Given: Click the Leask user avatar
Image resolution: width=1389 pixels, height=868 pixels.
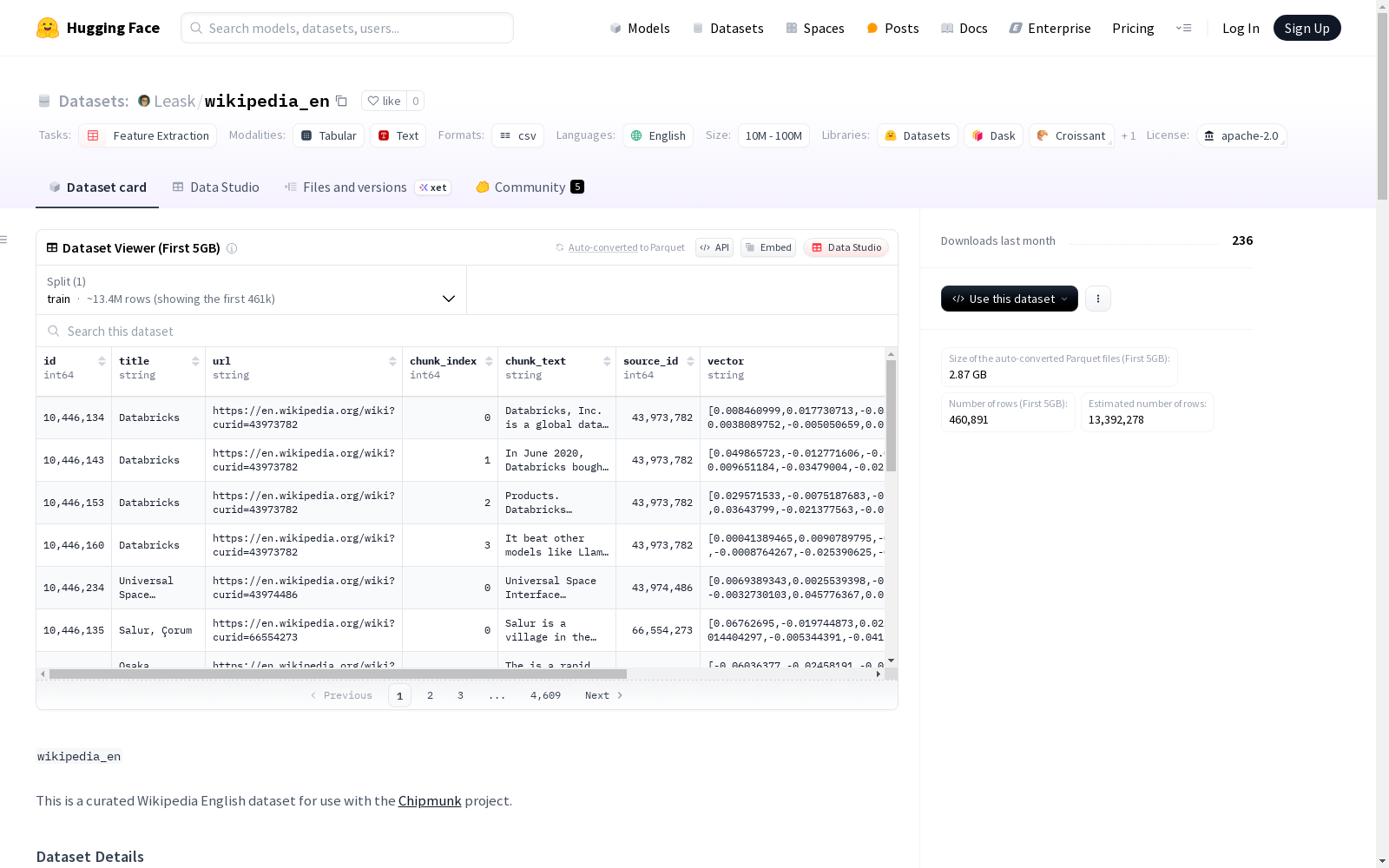Looking at the screenshot, I should pyautogui.click(x=144, y=101).
